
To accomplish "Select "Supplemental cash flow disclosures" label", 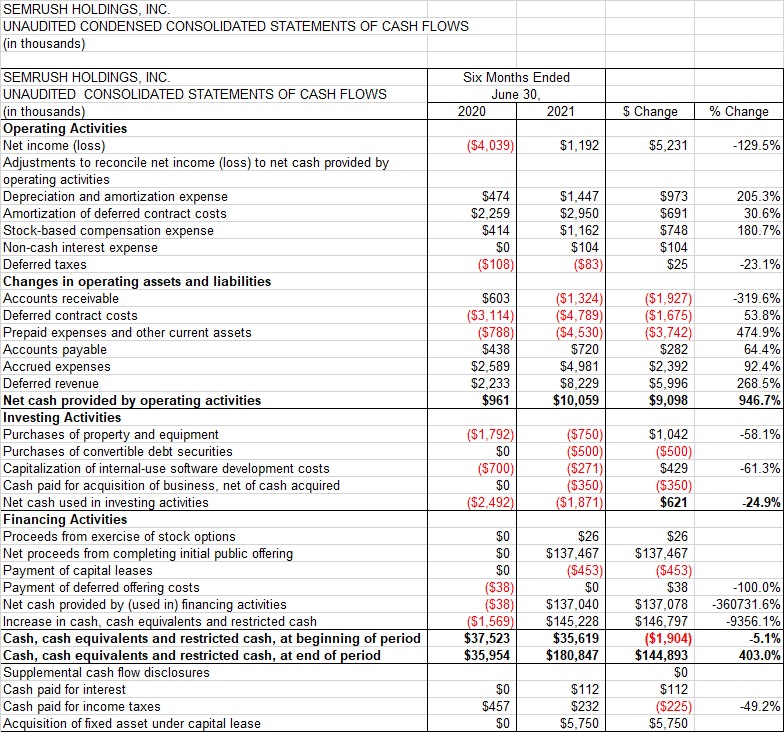I will tap(106, 672).
